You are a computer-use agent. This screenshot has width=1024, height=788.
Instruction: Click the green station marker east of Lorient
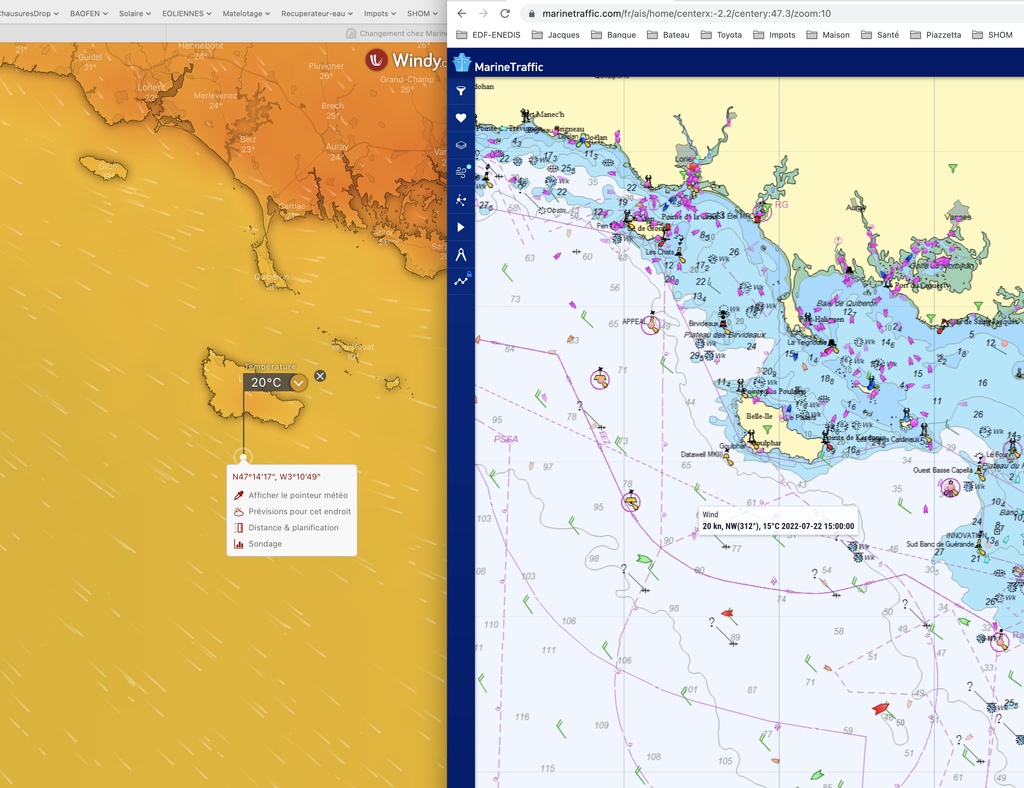pos(953,168)
